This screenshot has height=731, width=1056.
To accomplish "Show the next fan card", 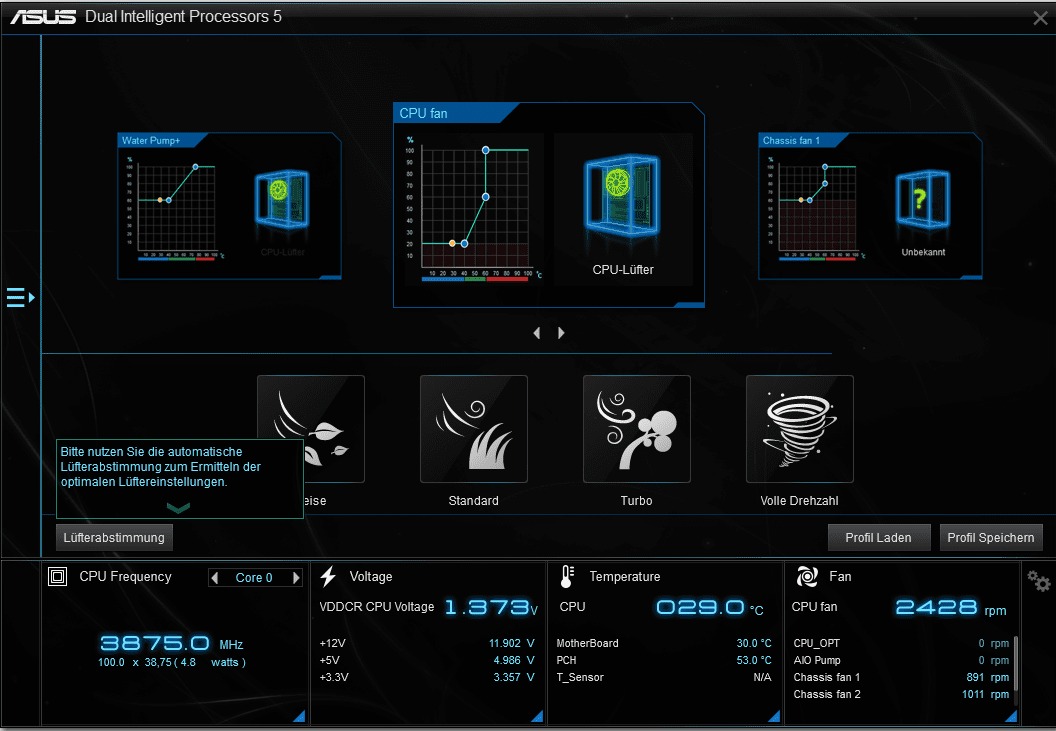I will (561, 333).
